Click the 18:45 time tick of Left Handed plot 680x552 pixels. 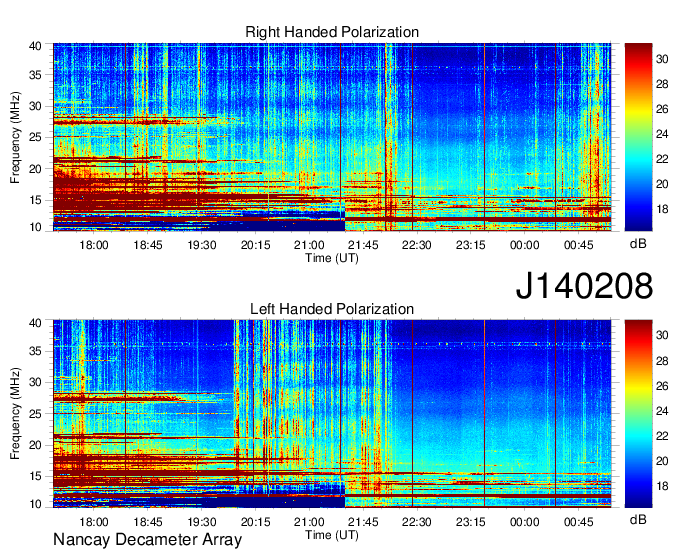click(x=147, y=522)
